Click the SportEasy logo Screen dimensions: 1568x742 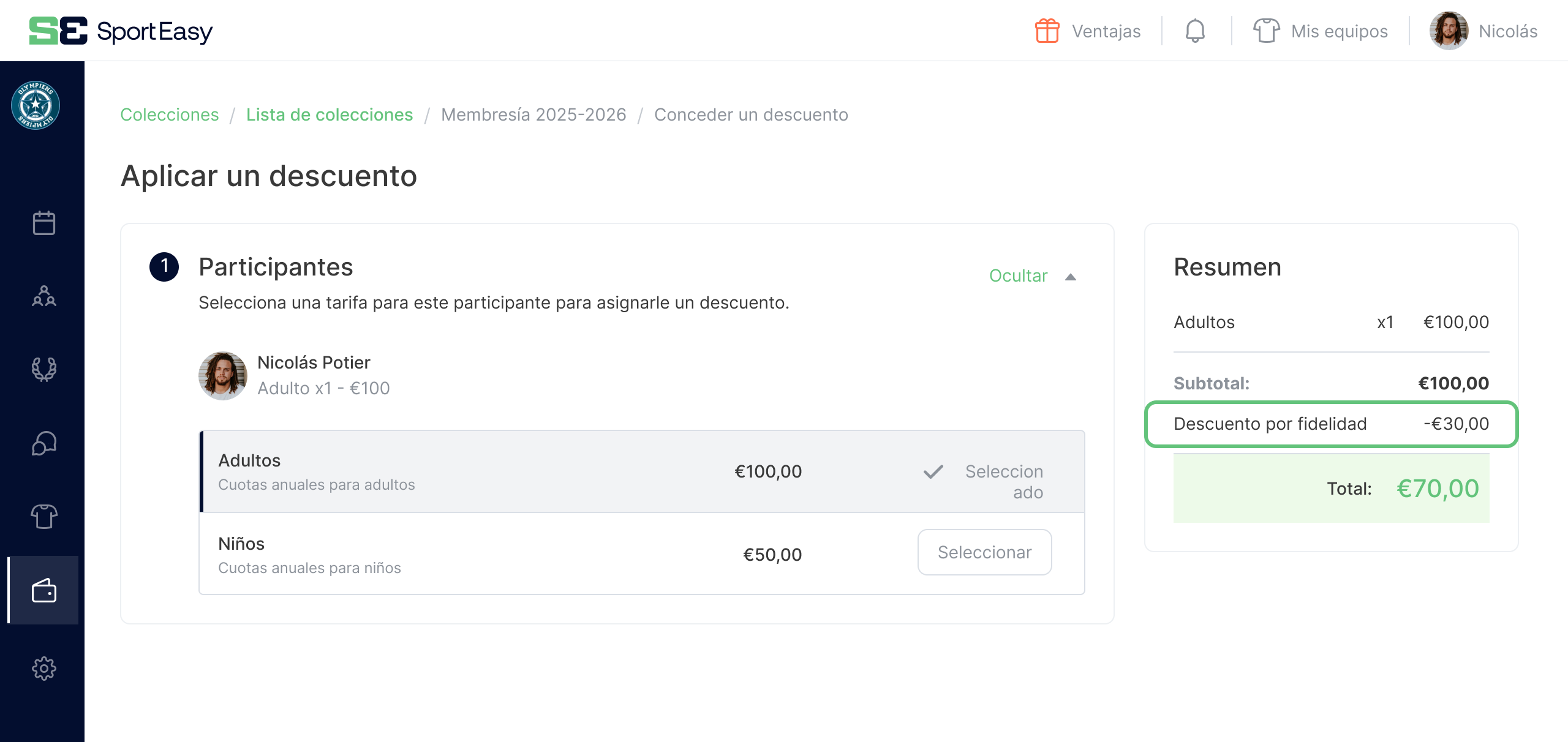(121, 31)
